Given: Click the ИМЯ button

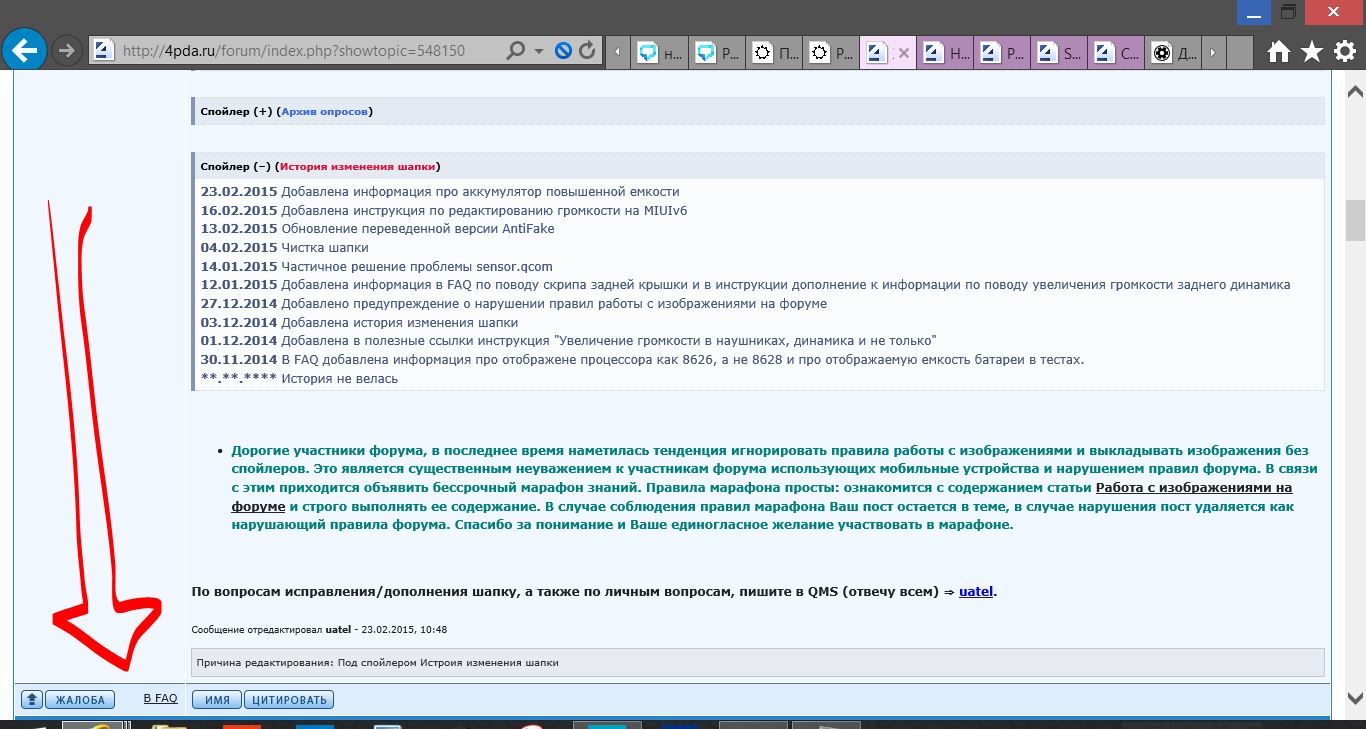Looking at the screenshot, I should (217, 700).
